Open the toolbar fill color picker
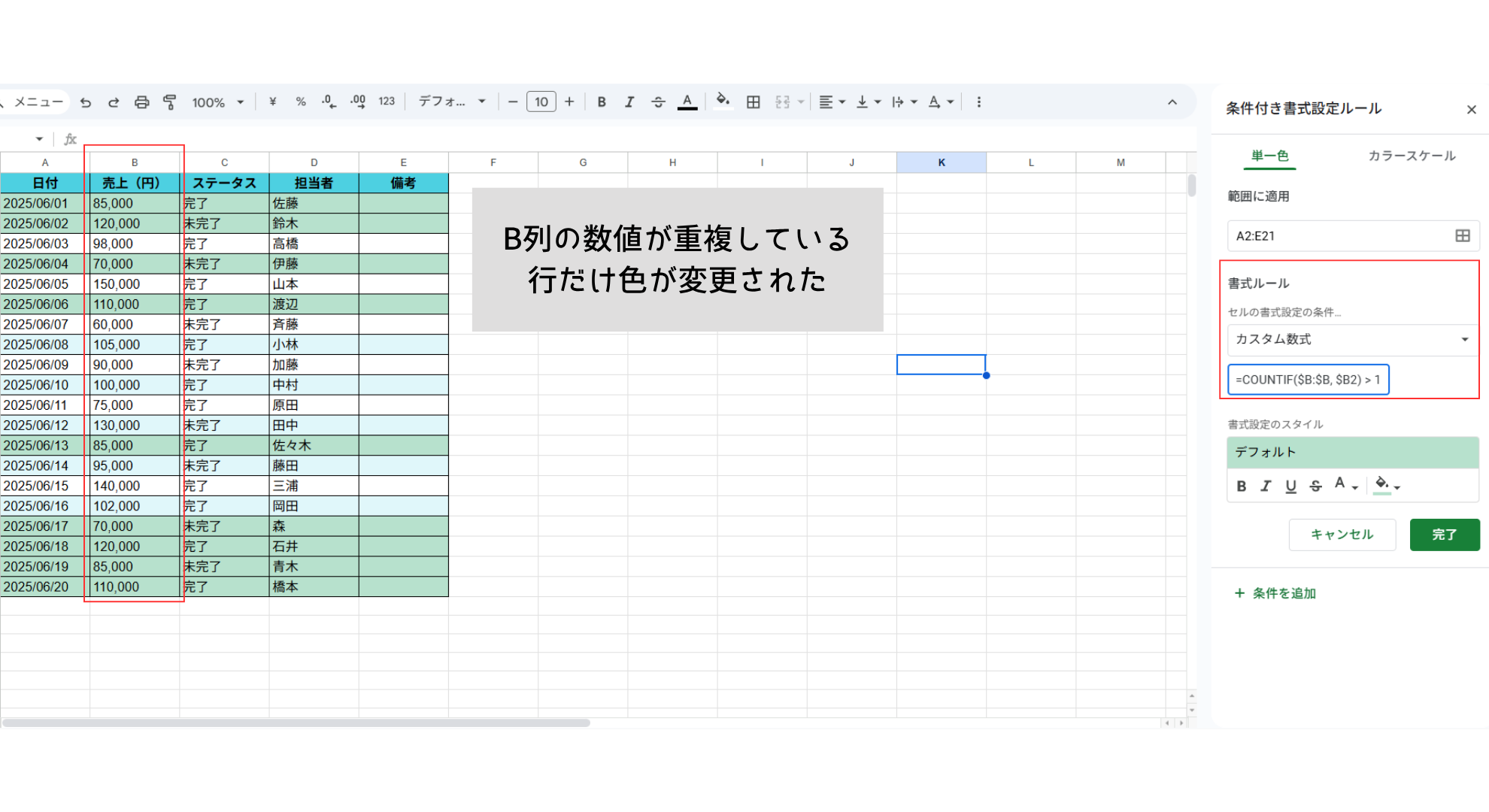The height and width of the screenshot is (812, 1489). 723,101
